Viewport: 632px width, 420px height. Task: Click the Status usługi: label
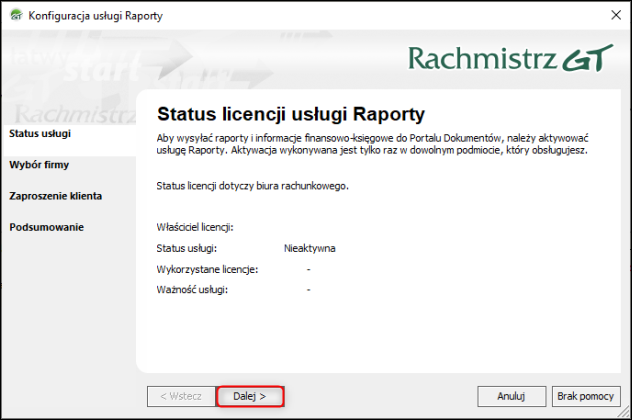click(x=187, y=248)
